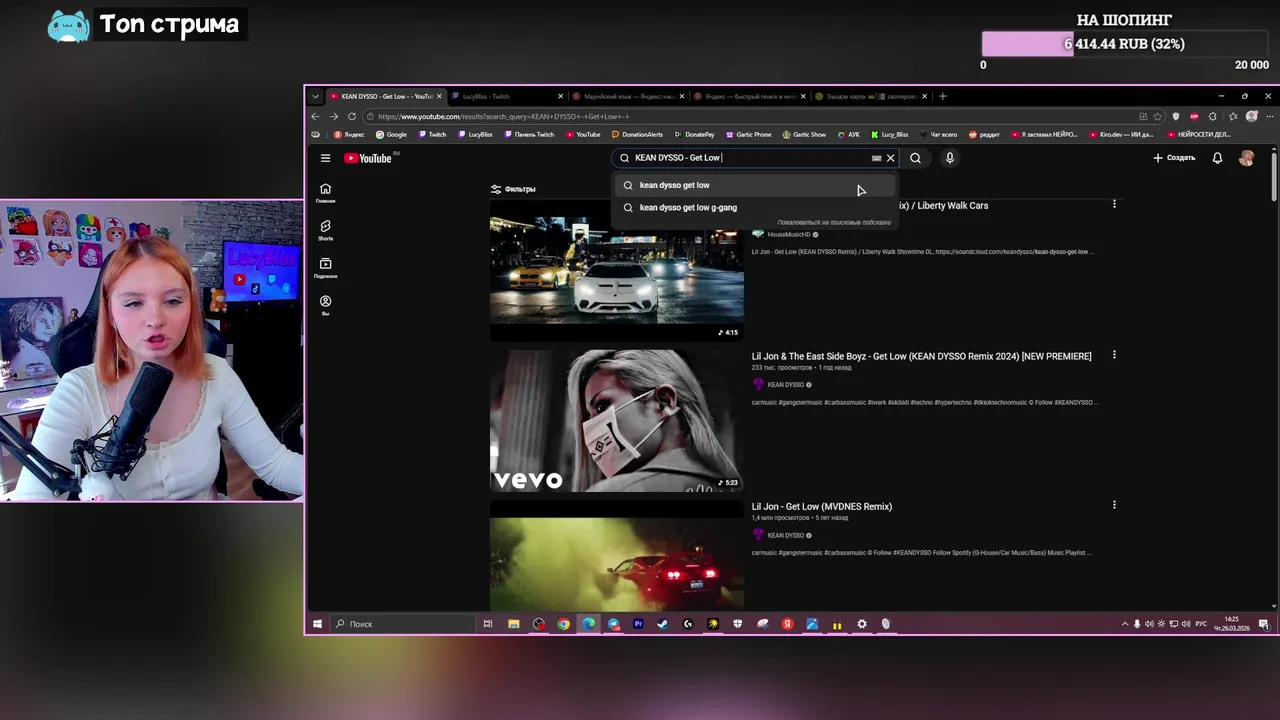
Task: Open Lil Jon & The East Side Boyz video title
Action: tap(921, 356)
